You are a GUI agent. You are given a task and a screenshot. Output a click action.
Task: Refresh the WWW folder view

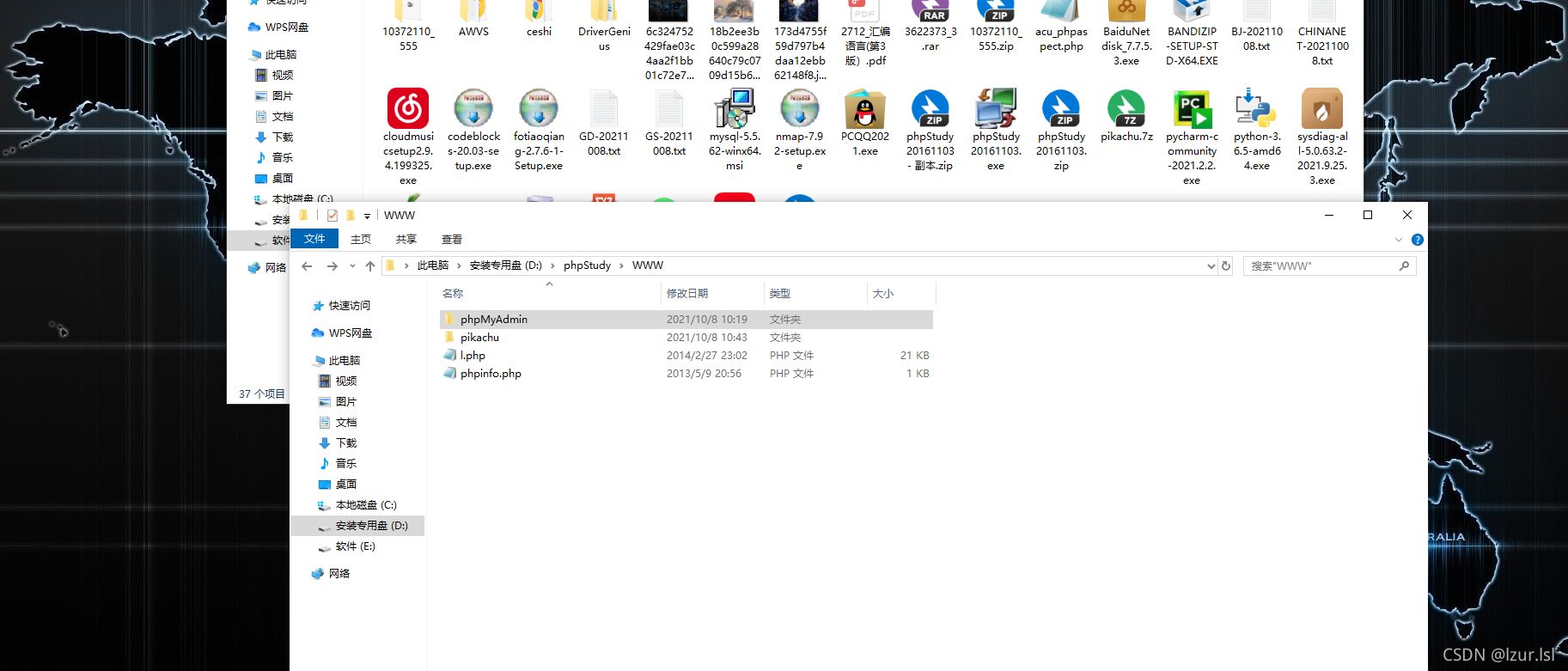(1226, 265)
